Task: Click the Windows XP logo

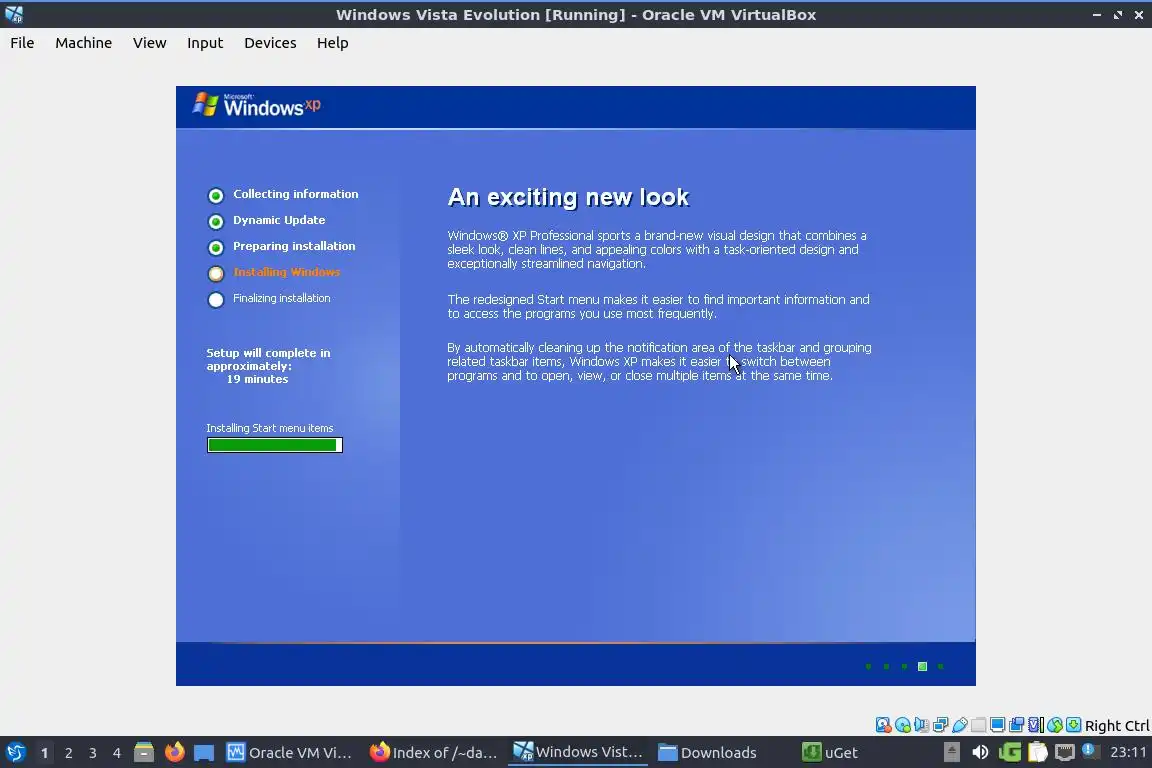Action: tap(256, 105)
